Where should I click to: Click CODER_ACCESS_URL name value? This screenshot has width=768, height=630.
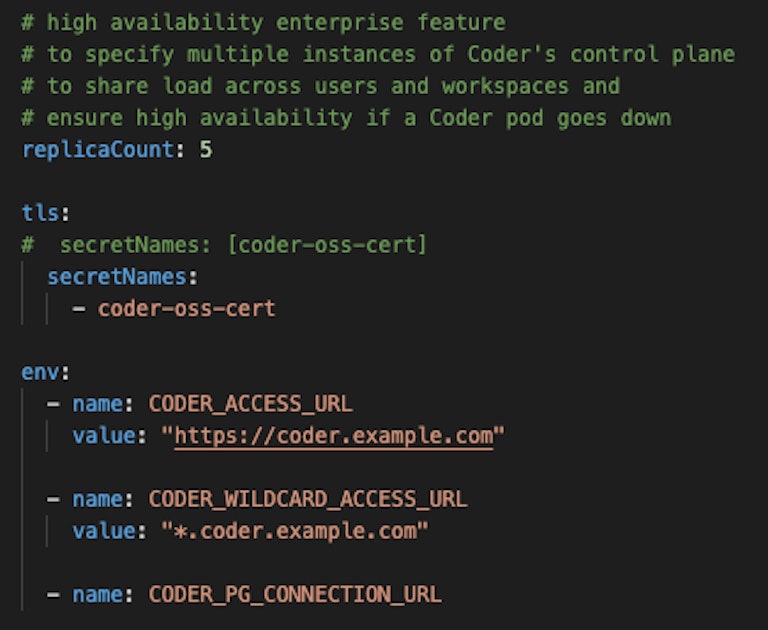coord(250,404)
